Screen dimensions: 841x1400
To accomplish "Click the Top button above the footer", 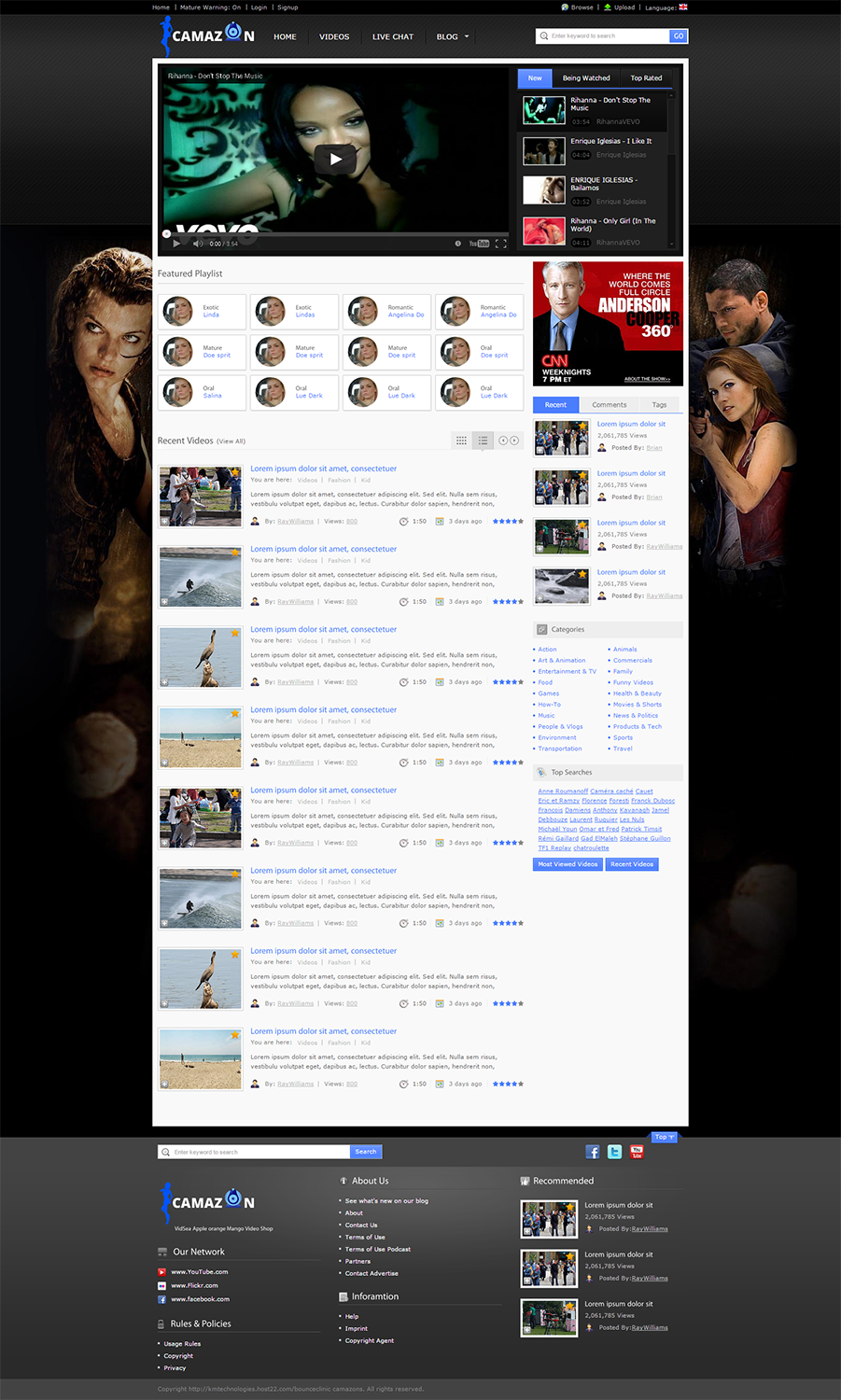I will coord(663,1137).
